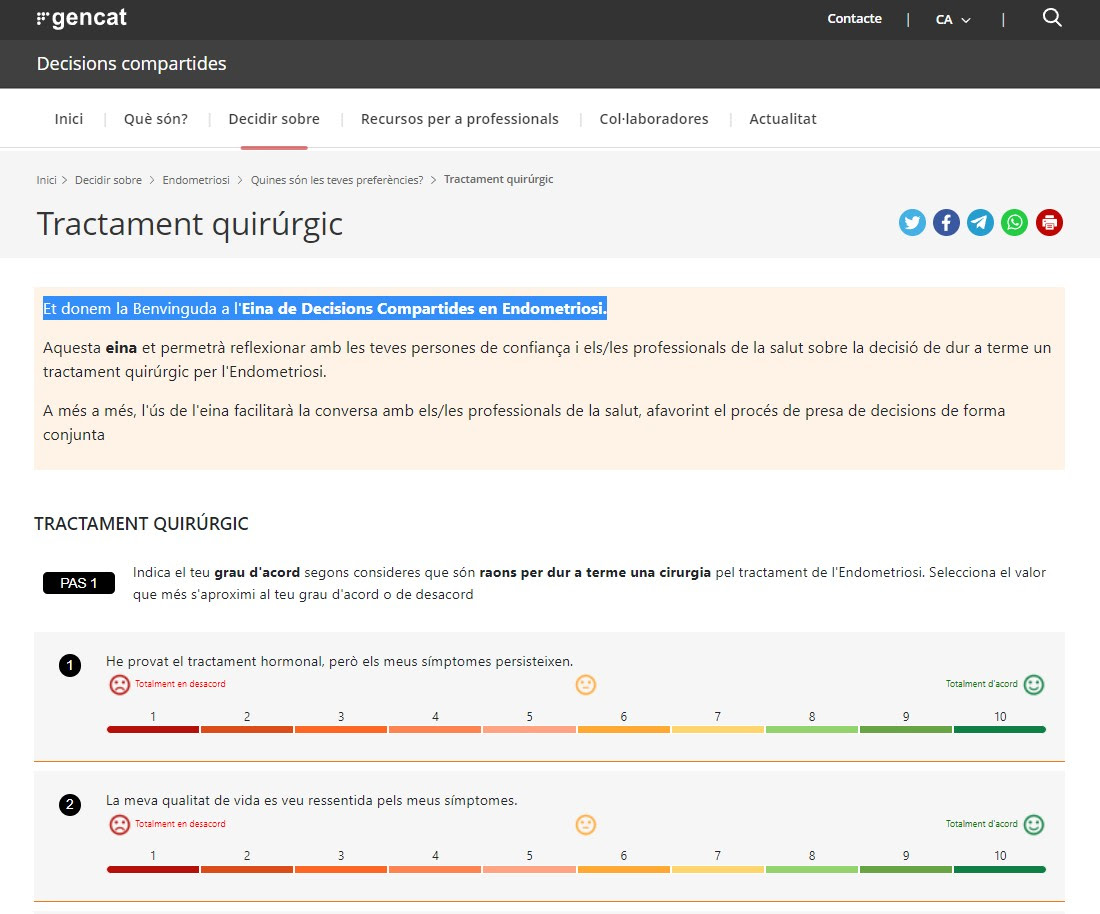
Task: Open the CA language dropdown
Action: 952,19
